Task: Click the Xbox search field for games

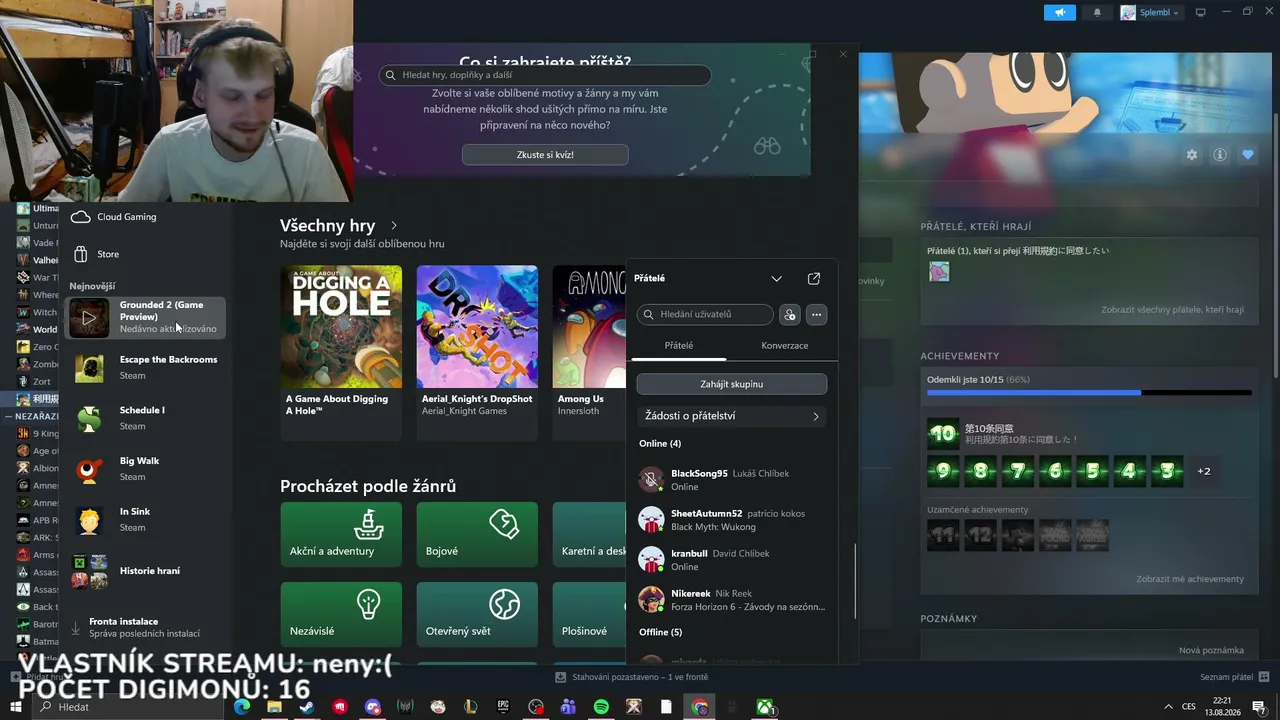Action: click(x=545, y=75)
